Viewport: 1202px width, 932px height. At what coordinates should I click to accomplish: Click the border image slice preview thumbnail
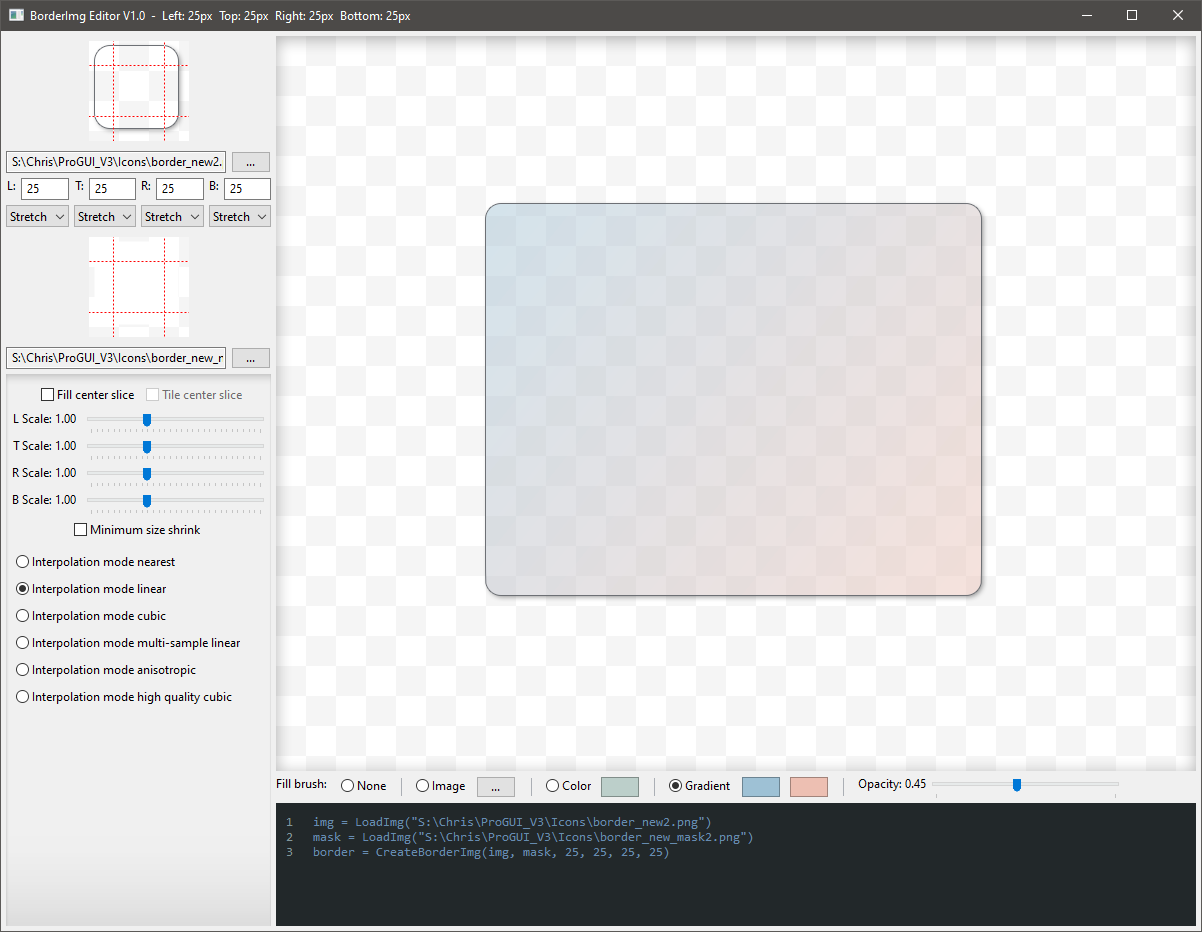click(139, 91)
